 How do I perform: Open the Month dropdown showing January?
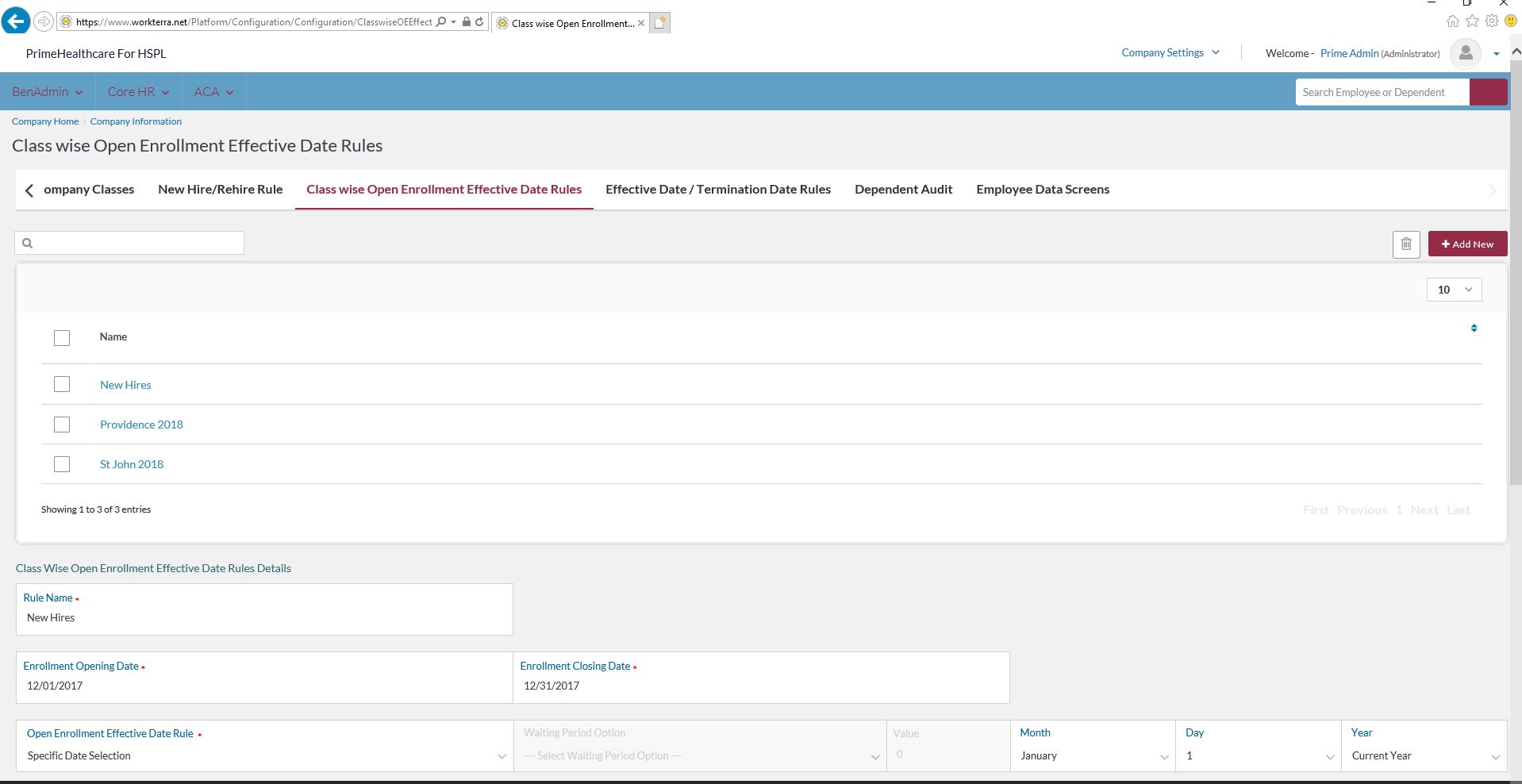(x=1093, y=756)
